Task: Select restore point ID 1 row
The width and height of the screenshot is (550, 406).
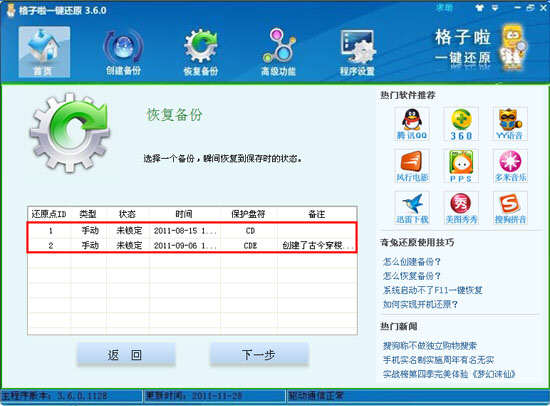Action: click(x=192, y=231)
